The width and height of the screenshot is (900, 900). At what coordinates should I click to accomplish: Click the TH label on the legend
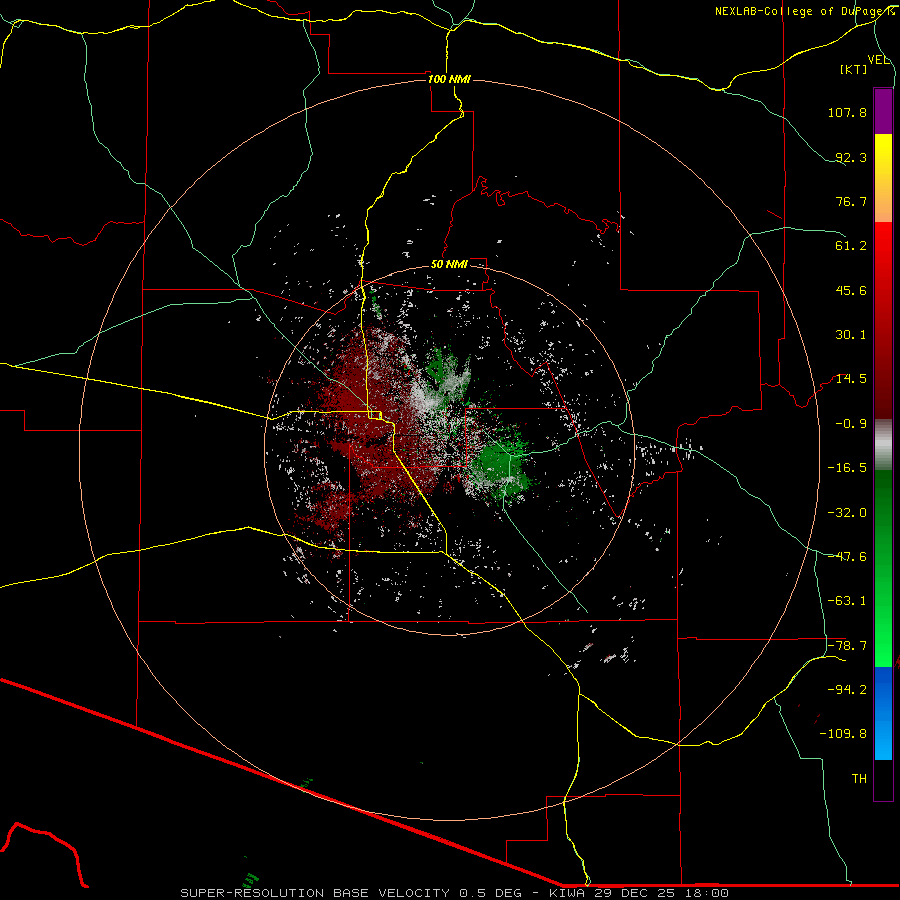[859, 779]
